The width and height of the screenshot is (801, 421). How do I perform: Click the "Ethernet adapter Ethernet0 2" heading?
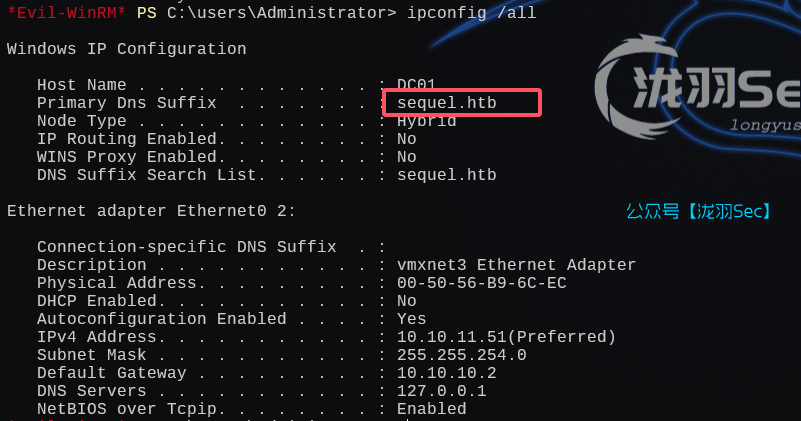pyautogui.click(x=151, y=211)
